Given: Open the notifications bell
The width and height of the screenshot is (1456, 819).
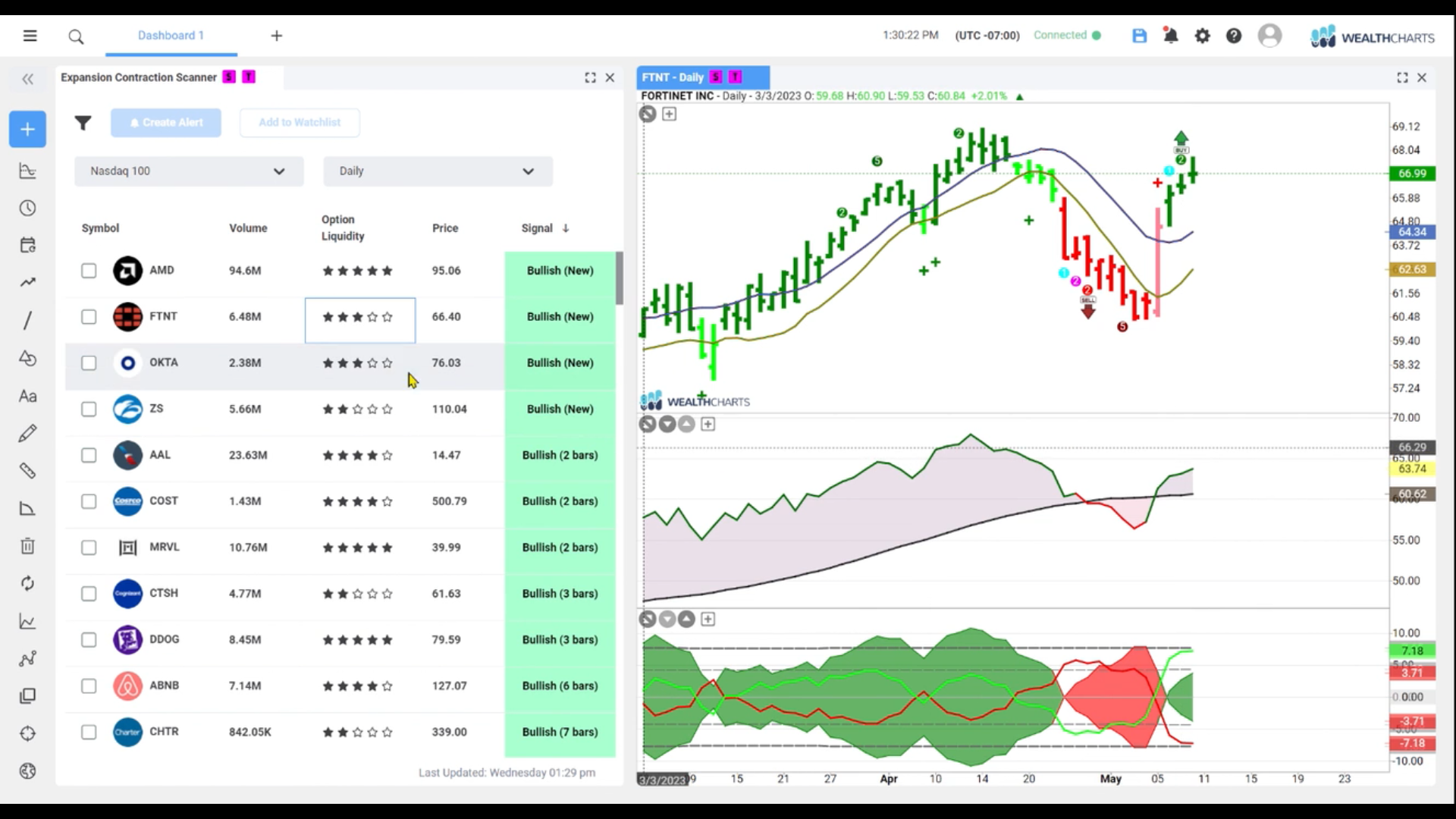Looking at the screenshot, I should coord(1171,36).
